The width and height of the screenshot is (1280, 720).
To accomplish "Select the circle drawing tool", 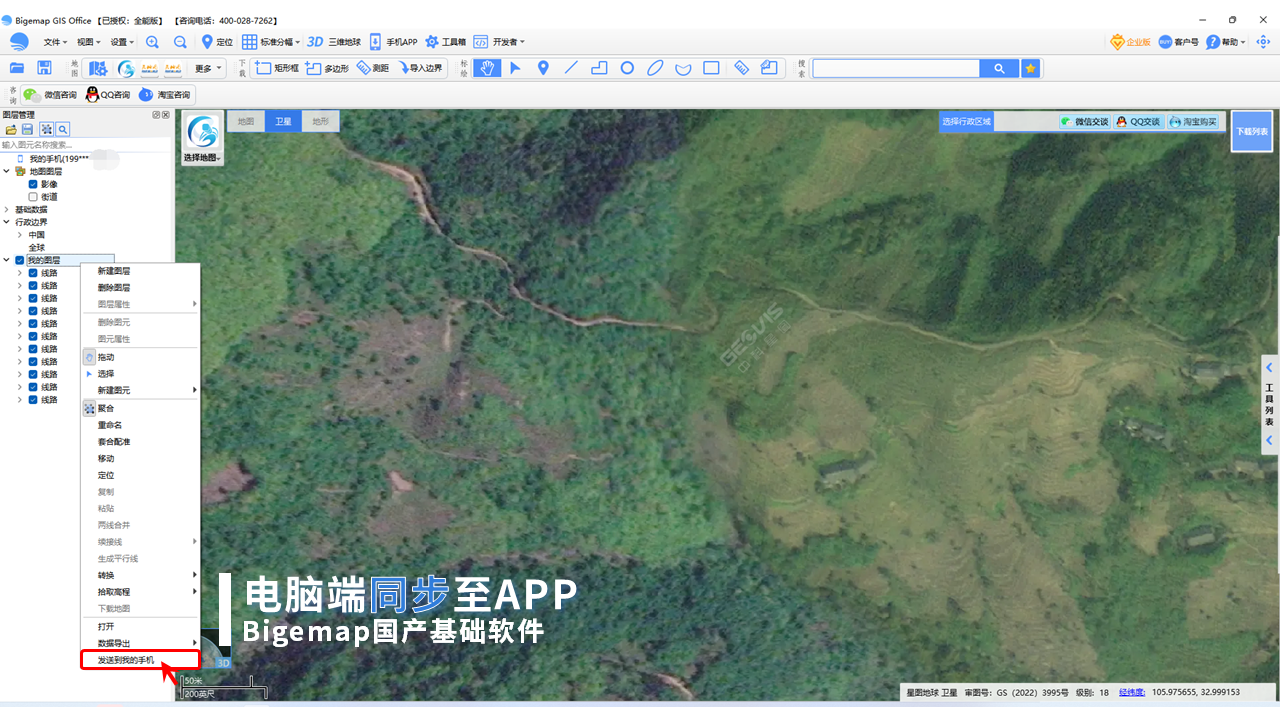I will 627,68.
